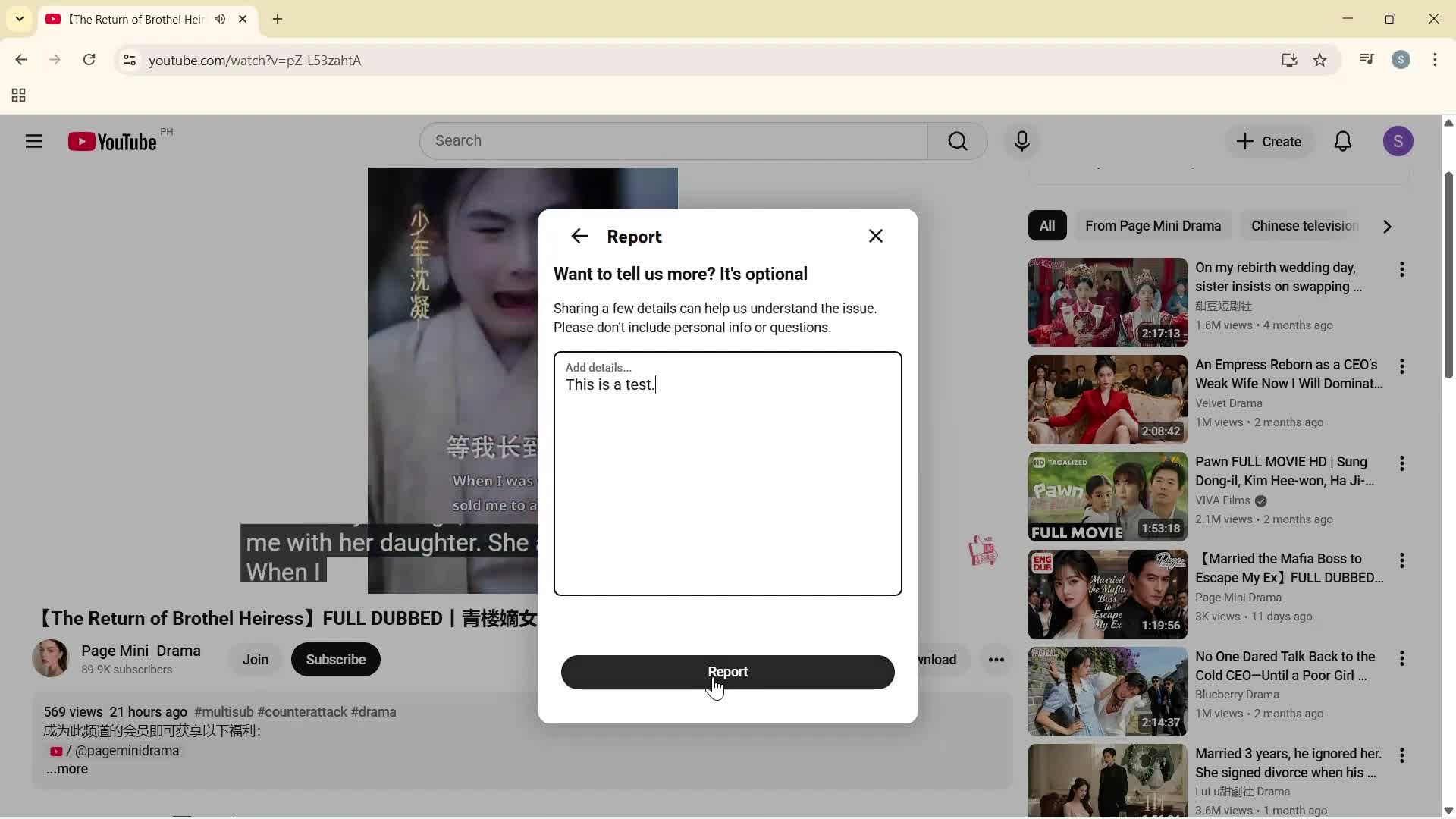Select the All filter chip

pyautogui.click(x=1046, y=225)
